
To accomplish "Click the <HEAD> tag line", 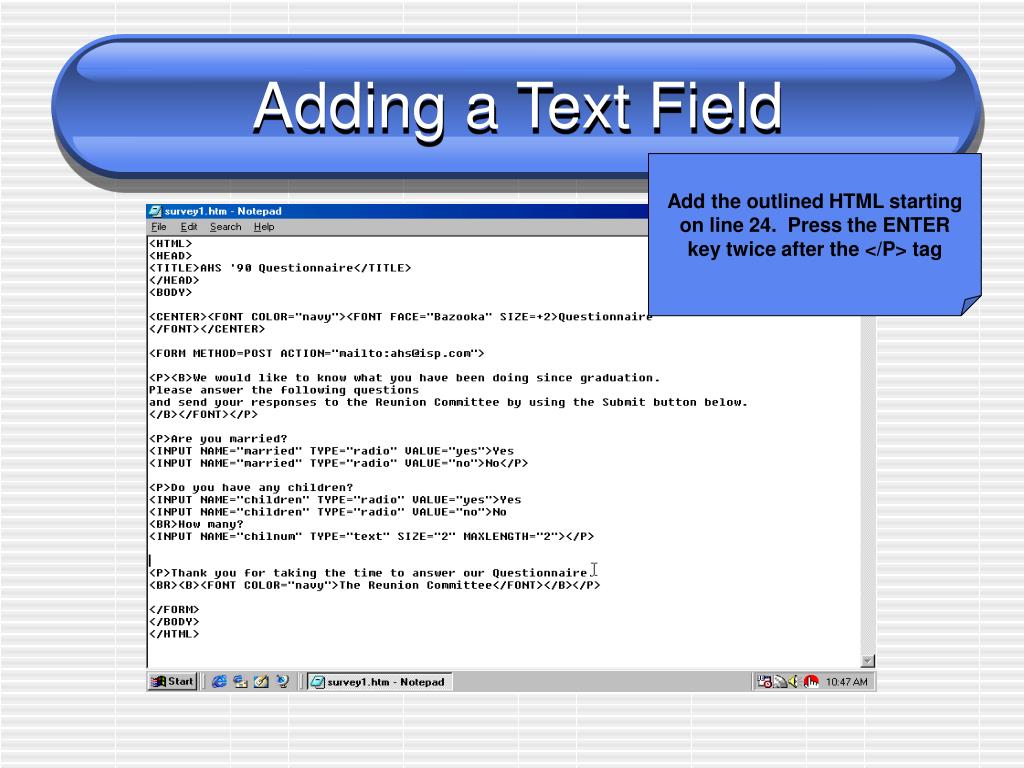I will click(x=170, y=255).
